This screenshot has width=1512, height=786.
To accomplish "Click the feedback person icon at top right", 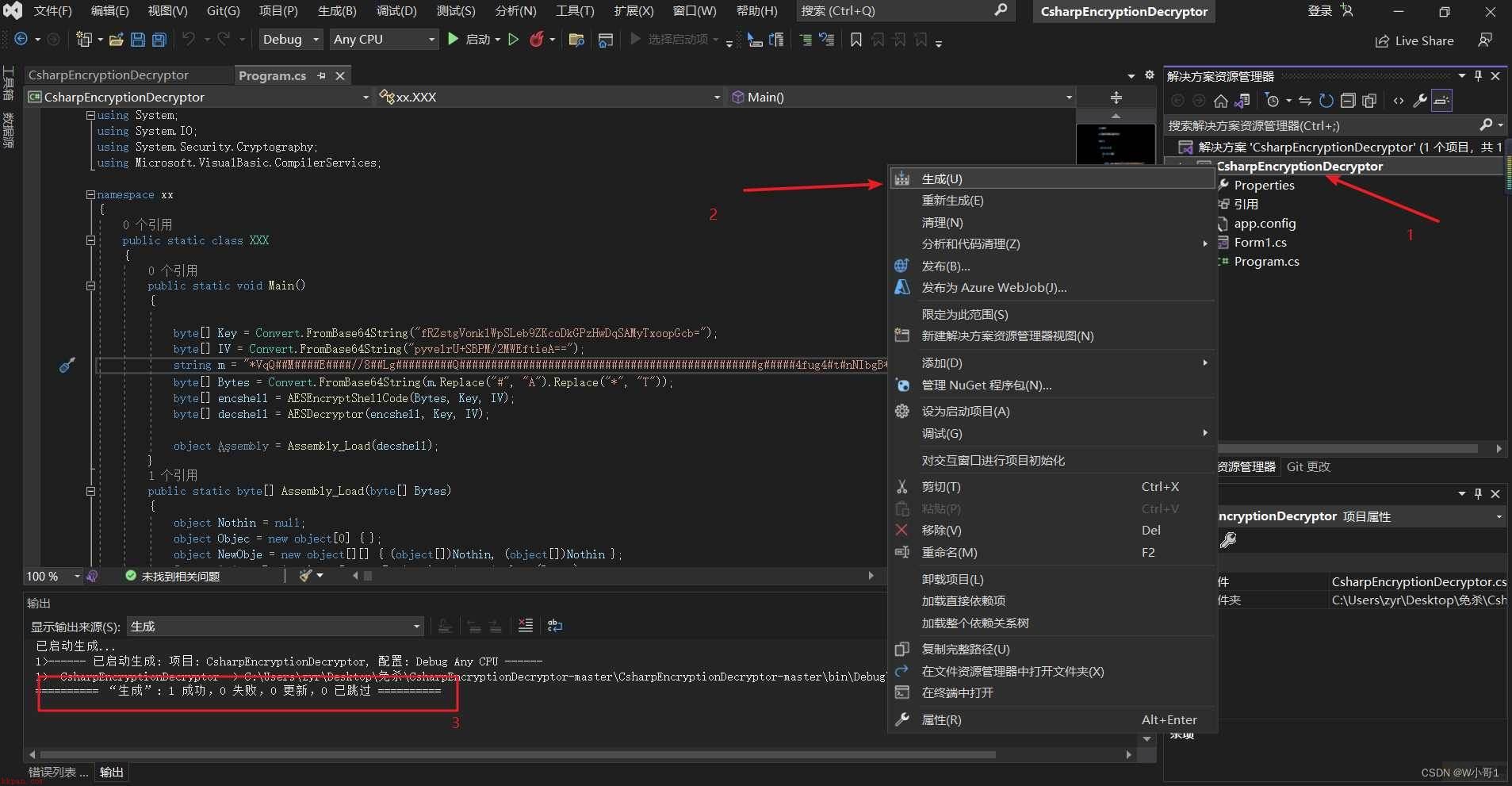I will (x=1485, y=40).
